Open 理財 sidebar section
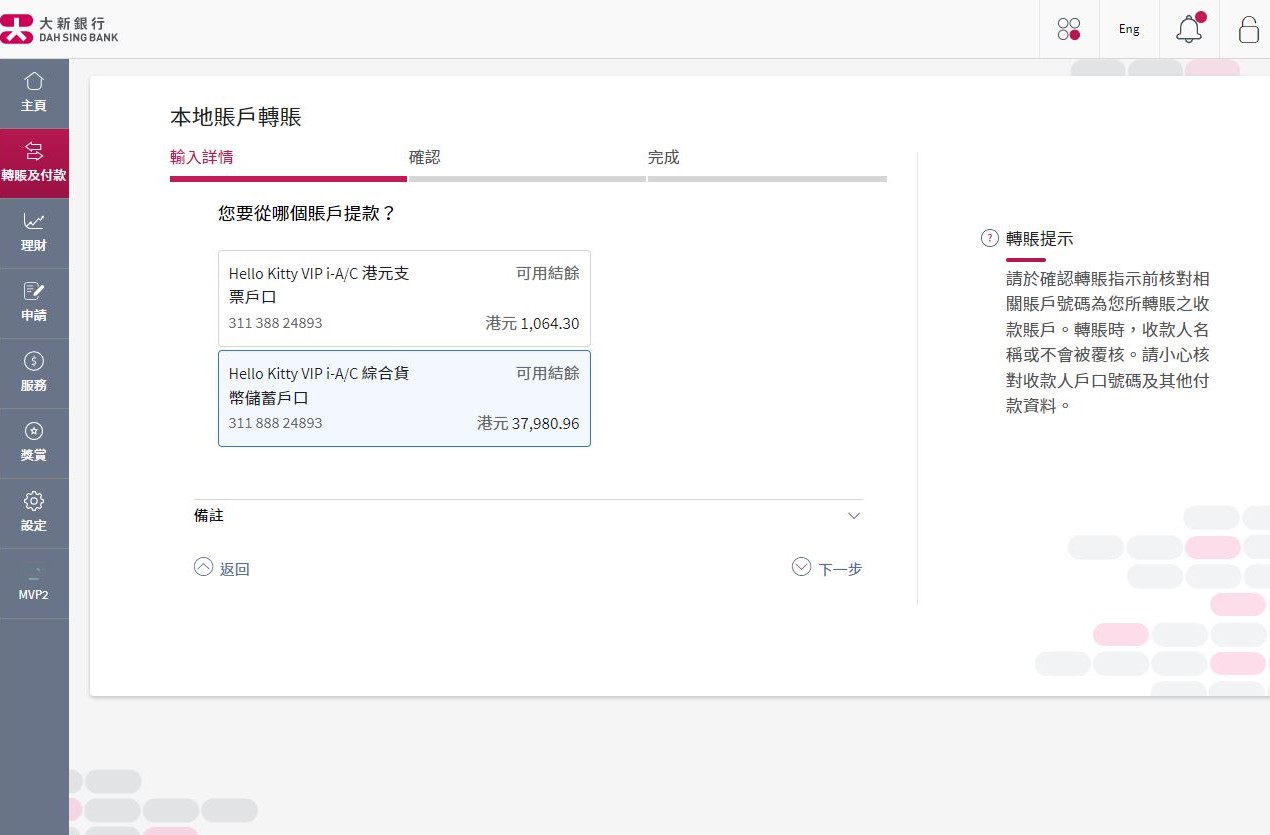The image size is (1270, 835). 34,233
